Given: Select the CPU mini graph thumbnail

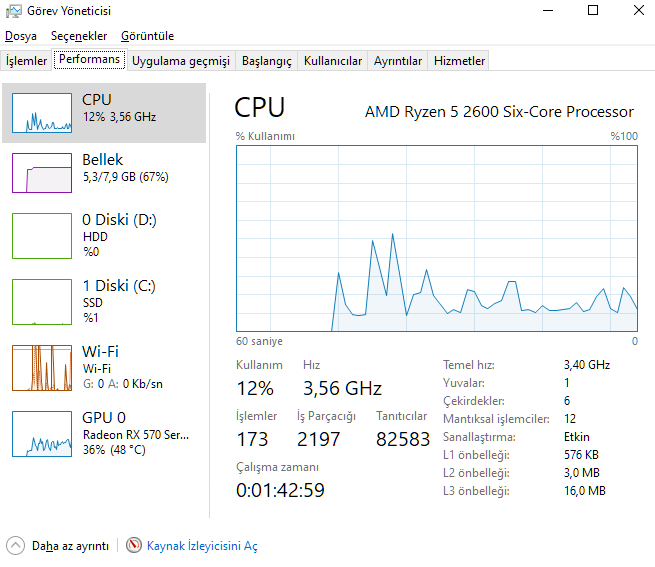Looking at the screenshot, I should [42, 113].
